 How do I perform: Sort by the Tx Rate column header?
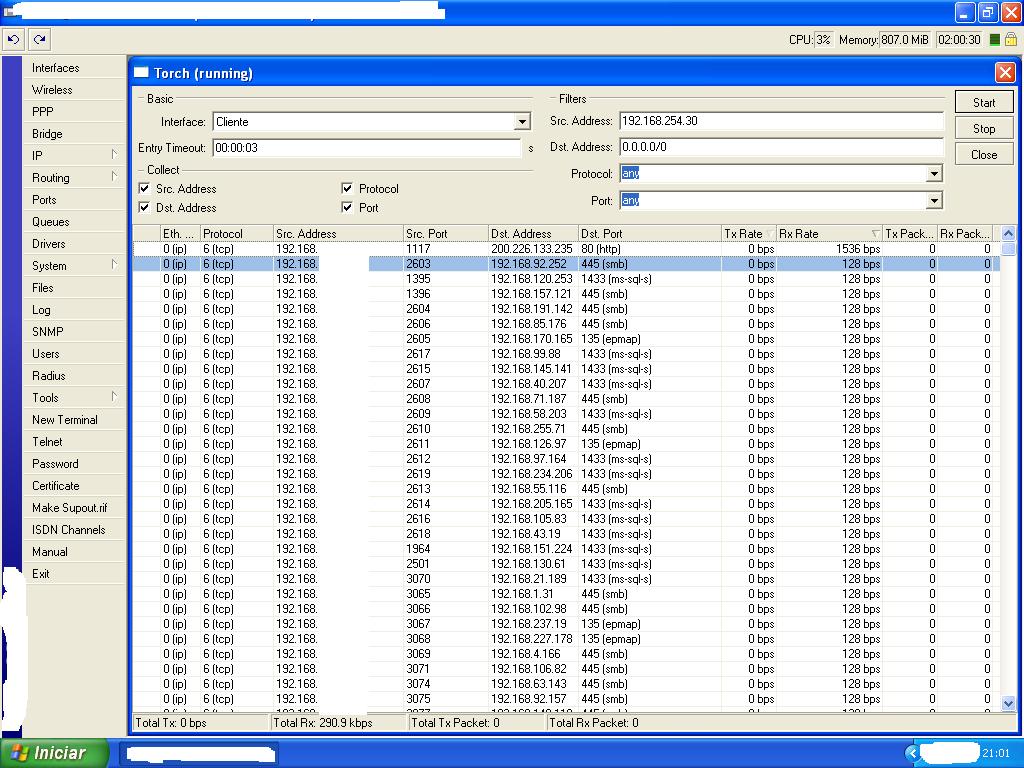pos(749,233)
